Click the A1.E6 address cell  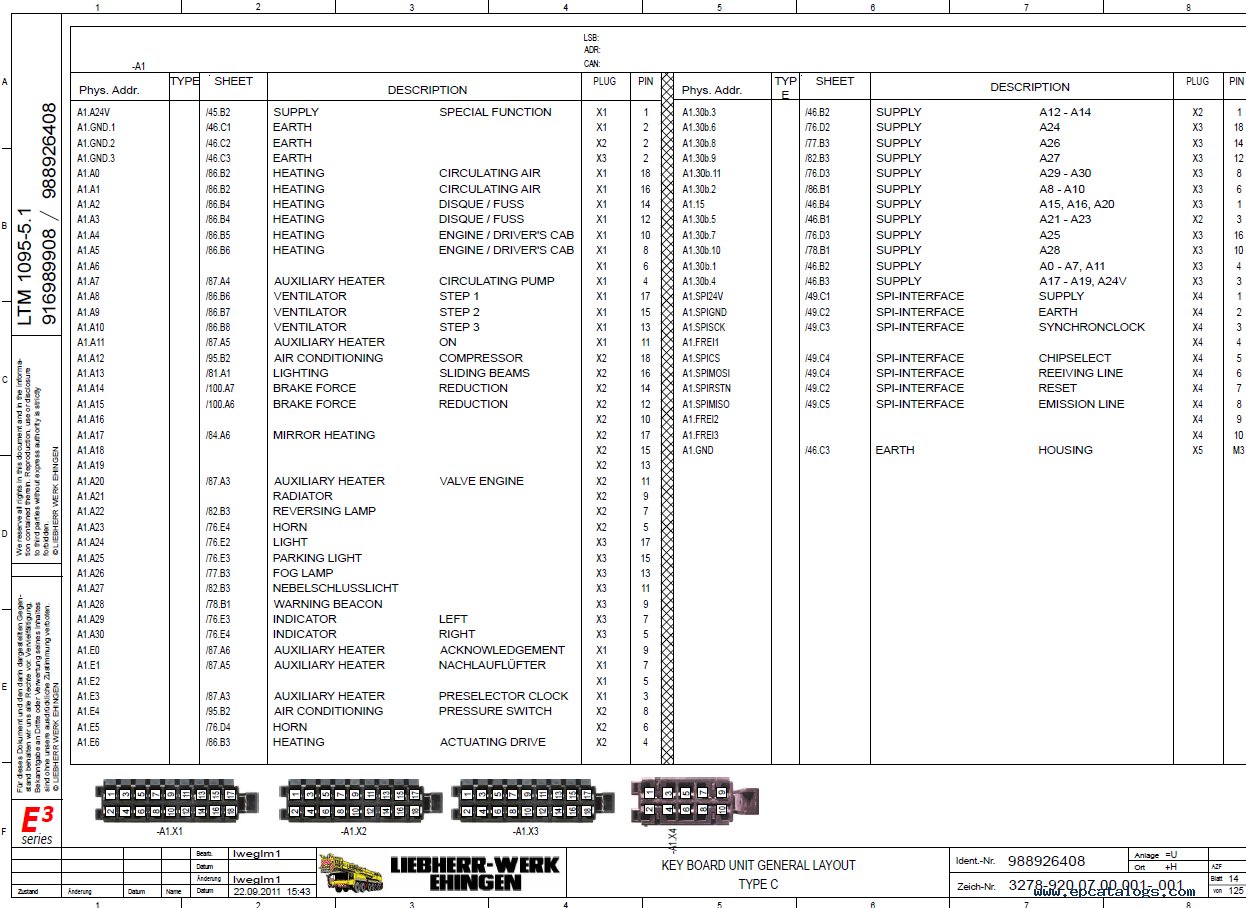coord(88,743)
